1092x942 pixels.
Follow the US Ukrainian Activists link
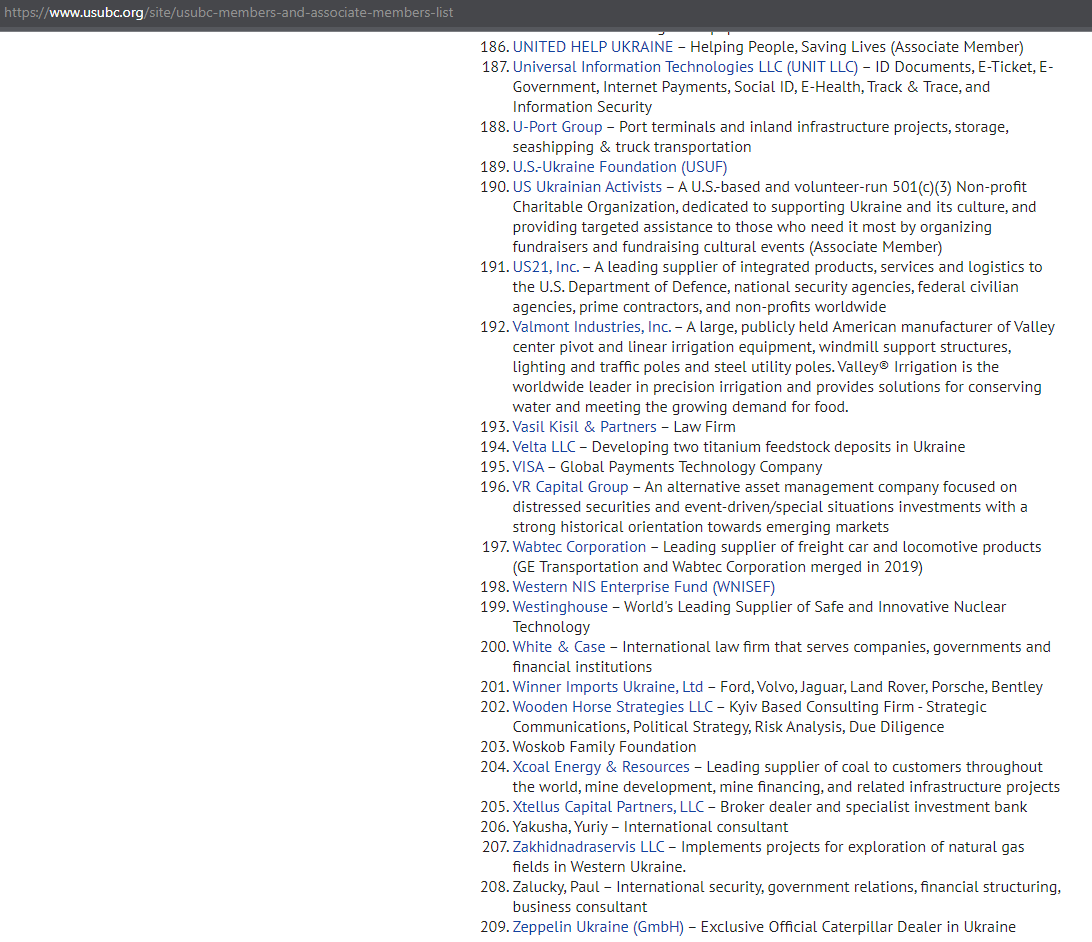587,187
